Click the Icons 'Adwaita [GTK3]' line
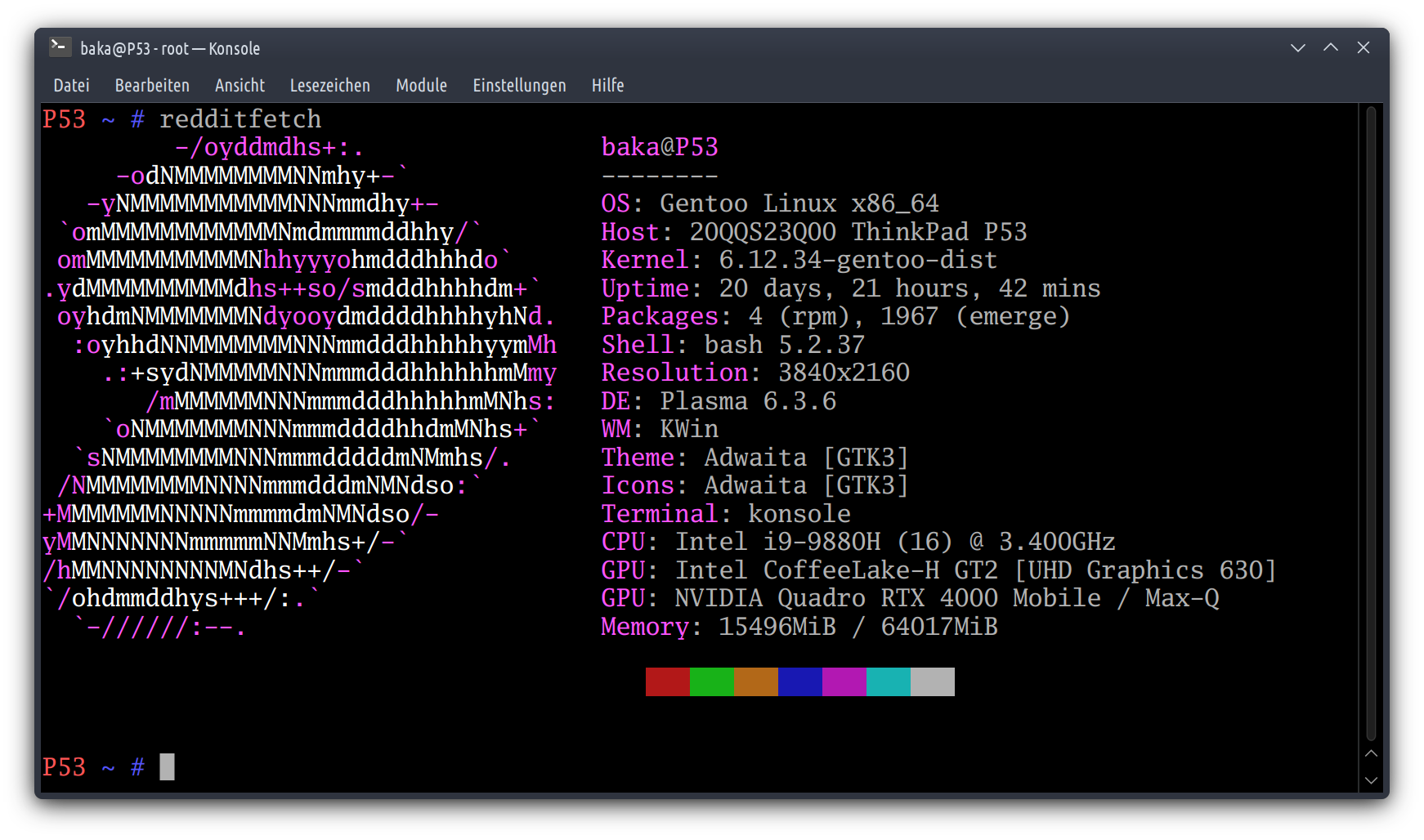The width and height of the screenshot is (1424, 840). [755, 485]
